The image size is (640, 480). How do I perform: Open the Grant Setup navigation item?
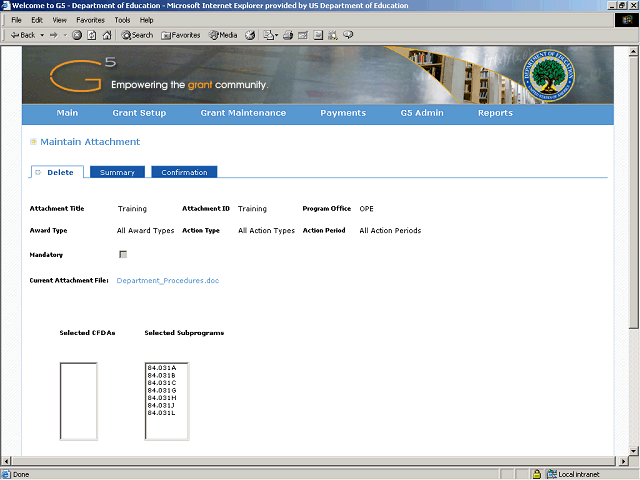pos(139,113)
